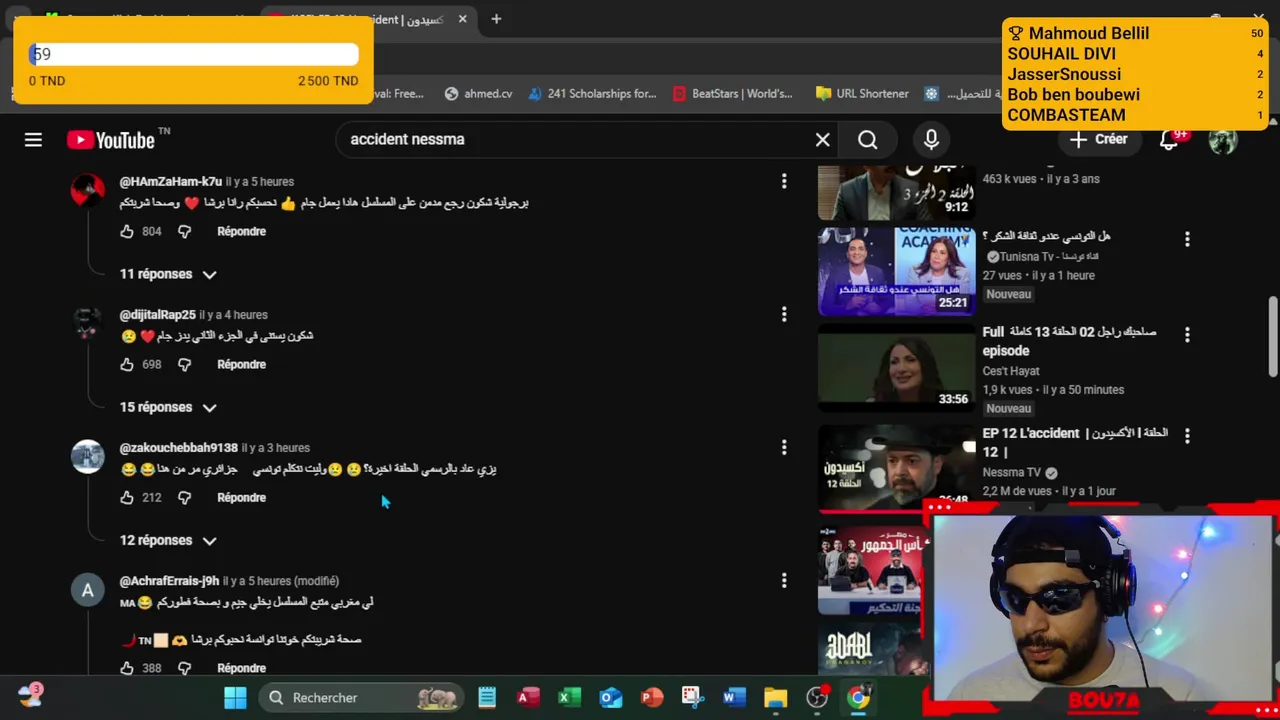This screenshot has height=720, width=1280.
Task: Open @AchrafErrais-j9h channel link
Action: coord(169,580)
